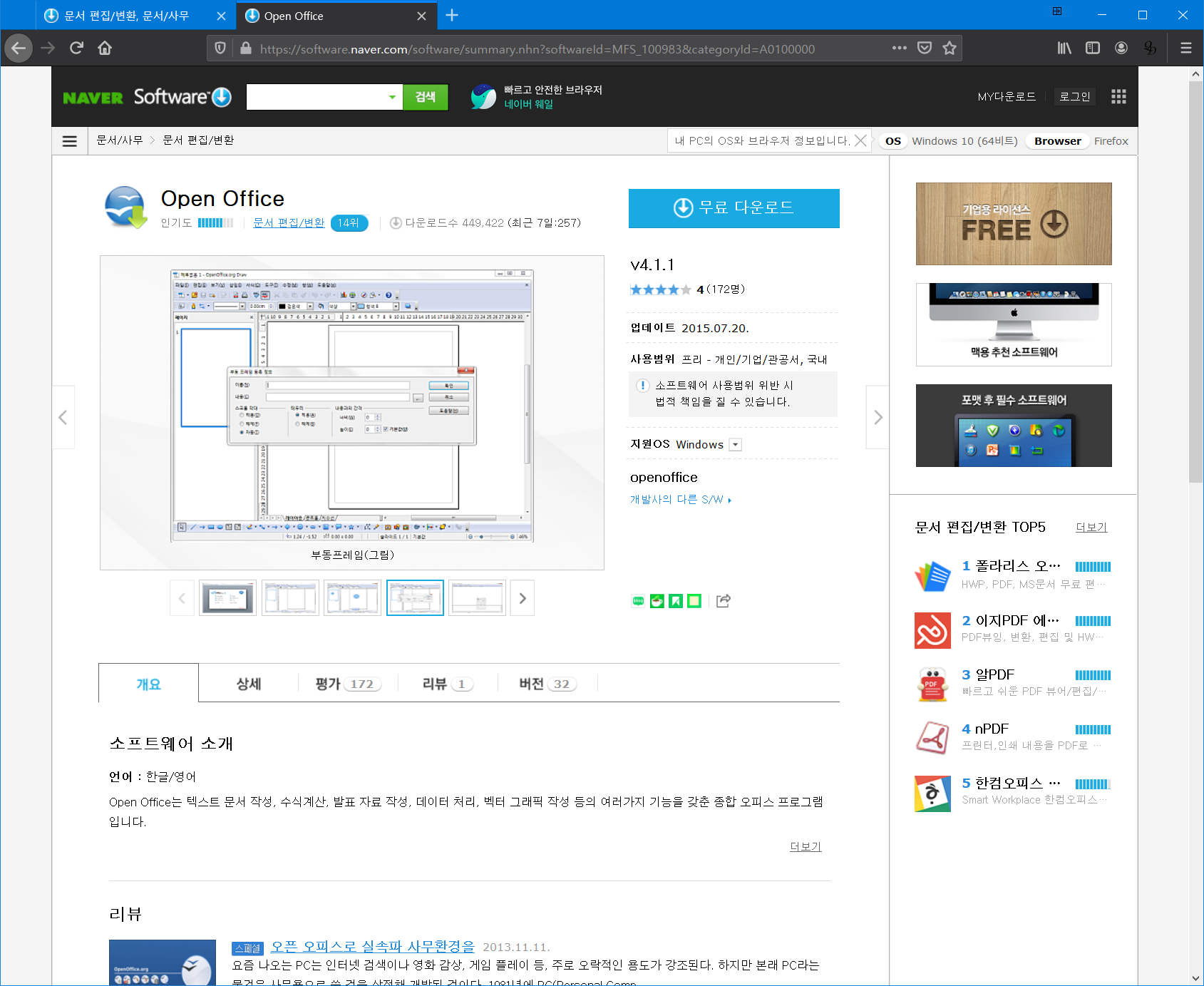This screenshot has height=986, width=1204.
Task: Click the Naver Software logo
Action: click(x=148, y=97)
